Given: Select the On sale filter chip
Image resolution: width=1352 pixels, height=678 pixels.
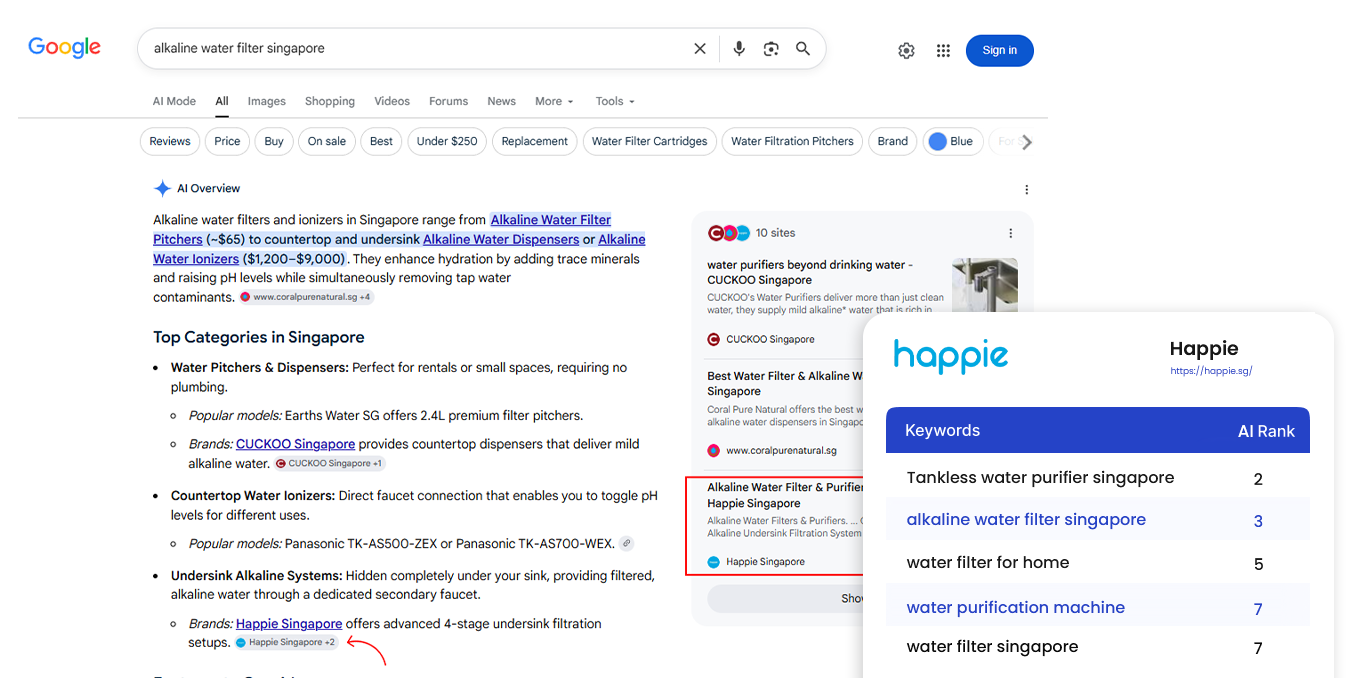Looking at the screenshot, I should coord(327,141).
